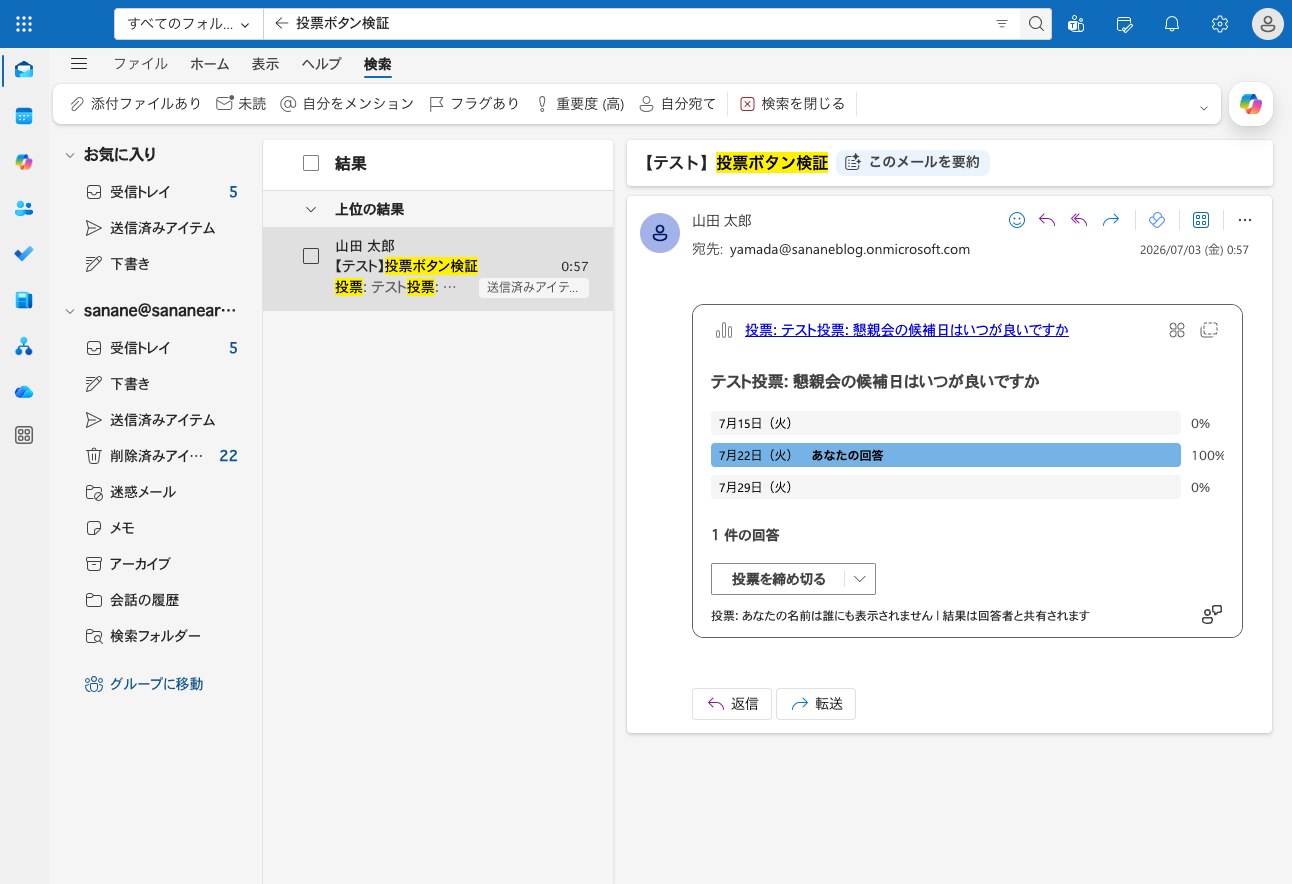This screenshot has height=884, width=1292.
Task: Click the 投票ボタン検証 search field
Action: tap(640, 24)
